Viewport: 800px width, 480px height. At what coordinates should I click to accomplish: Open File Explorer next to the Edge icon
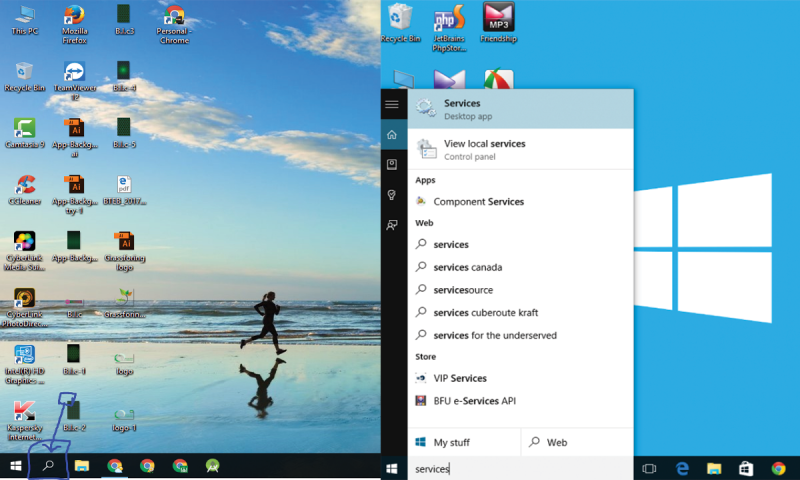(714, 468)
